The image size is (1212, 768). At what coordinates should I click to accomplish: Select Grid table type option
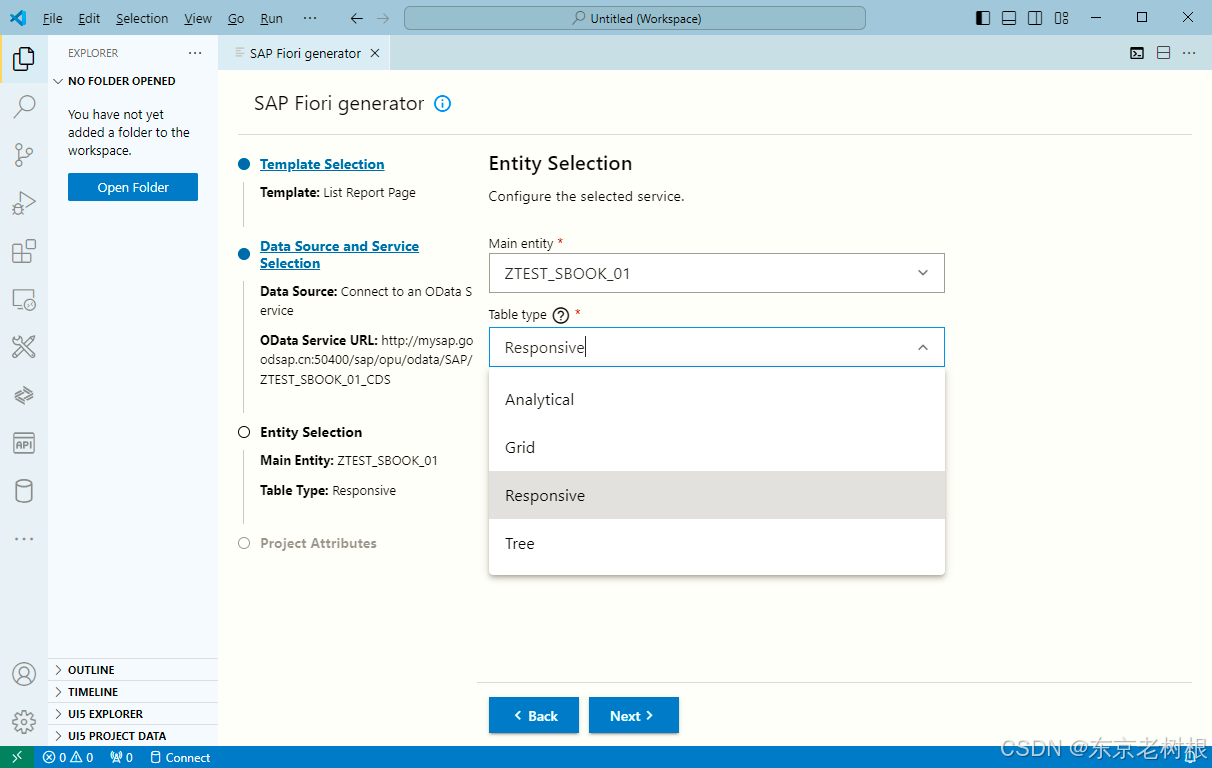coord(716,447)
